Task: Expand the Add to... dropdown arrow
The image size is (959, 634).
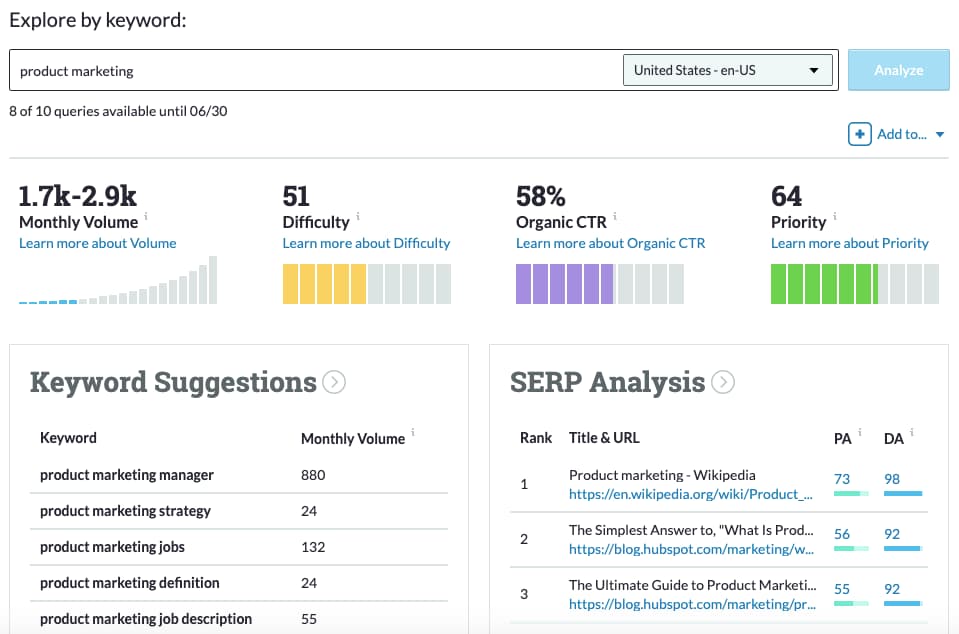Action: pyautogui.click(x=940, y=135)
